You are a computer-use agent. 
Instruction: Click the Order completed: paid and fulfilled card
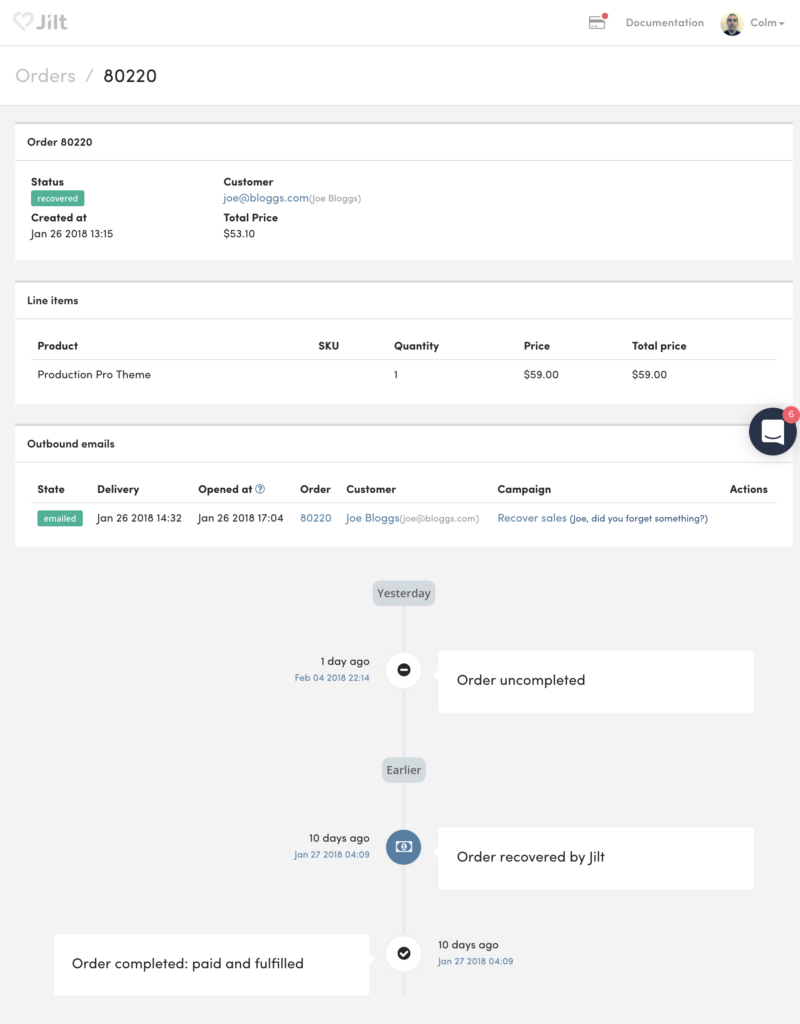(212, 965)
